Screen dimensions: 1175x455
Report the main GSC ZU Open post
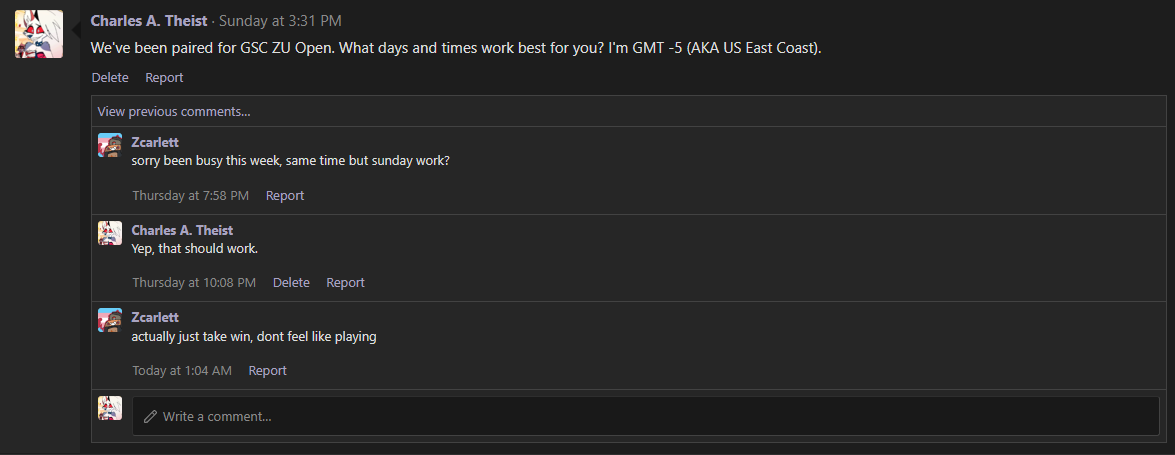click(x=164, y=77)
